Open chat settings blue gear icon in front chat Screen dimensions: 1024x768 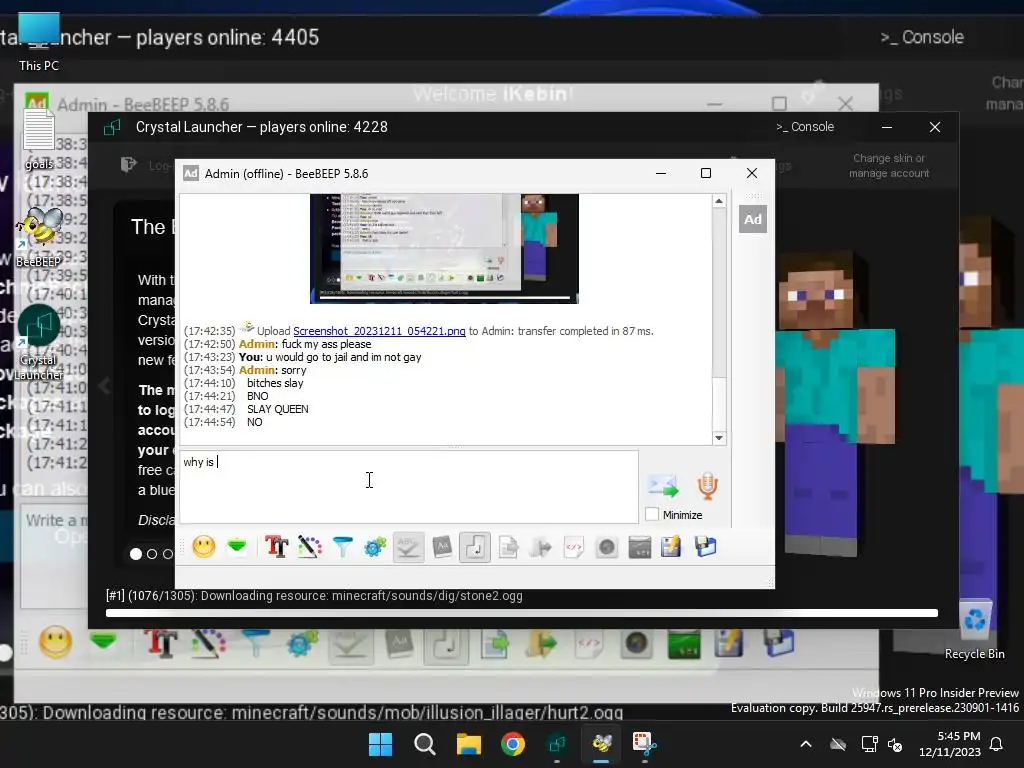pos(375,547)
